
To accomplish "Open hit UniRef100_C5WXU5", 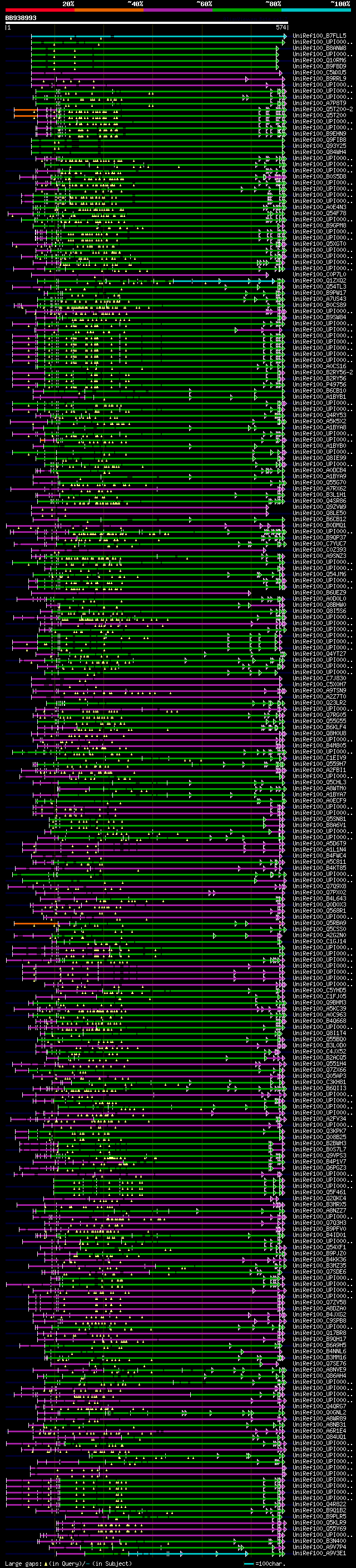I will [319, 72].
